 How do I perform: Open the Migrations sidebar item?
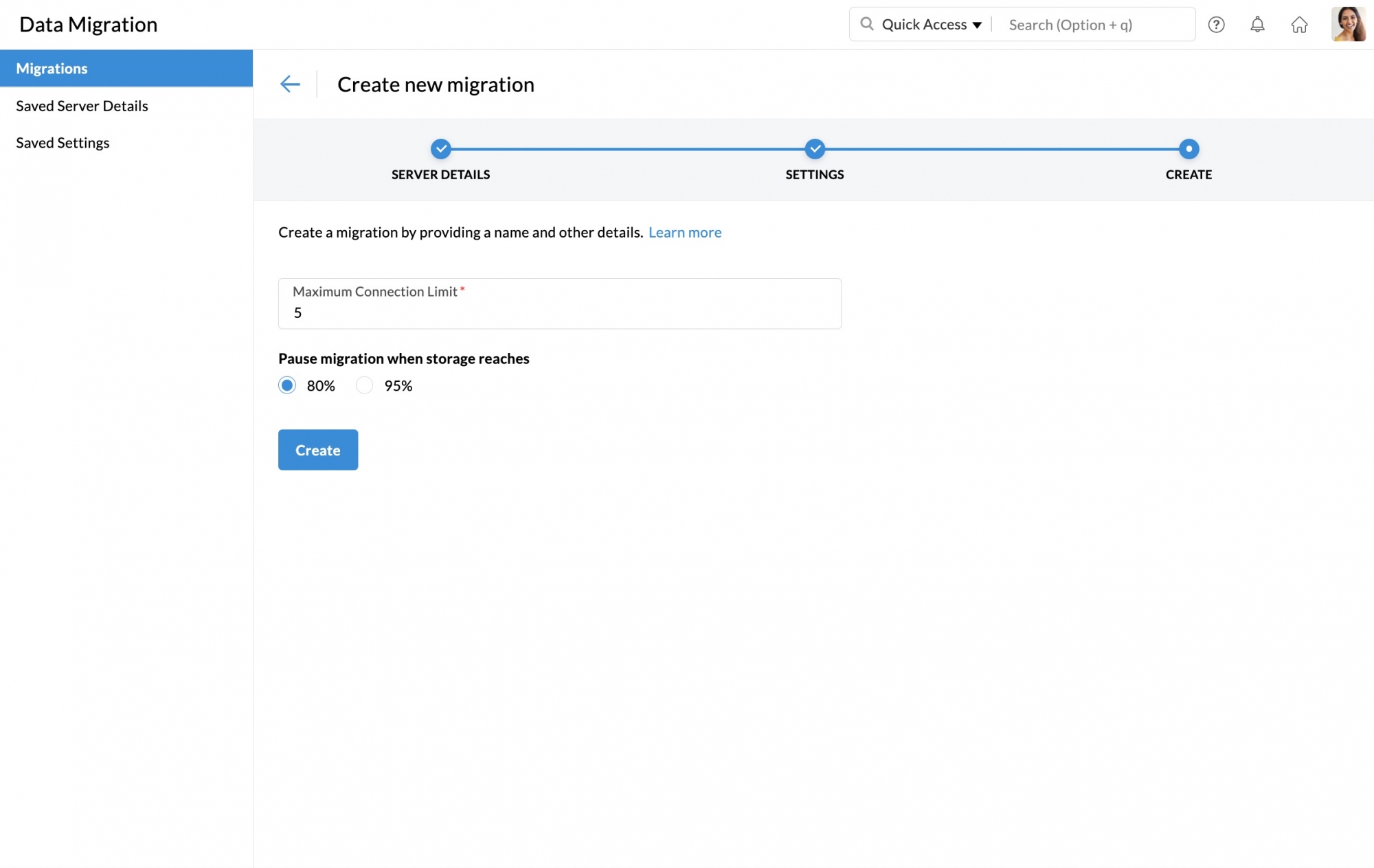coord(126,69)
